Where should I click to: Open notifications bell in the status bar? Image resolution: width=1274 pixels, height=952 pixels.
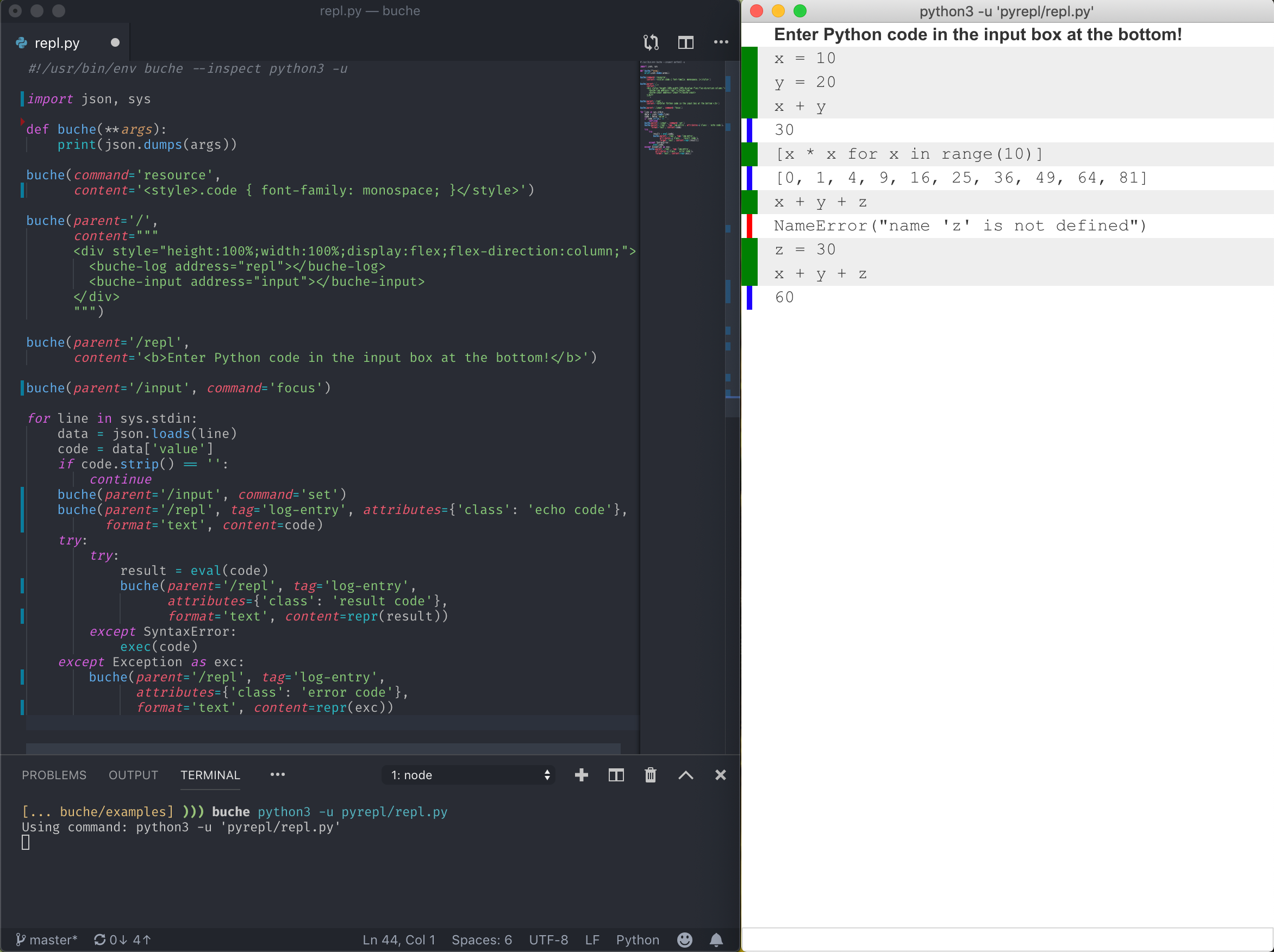[x=716, y=940]
